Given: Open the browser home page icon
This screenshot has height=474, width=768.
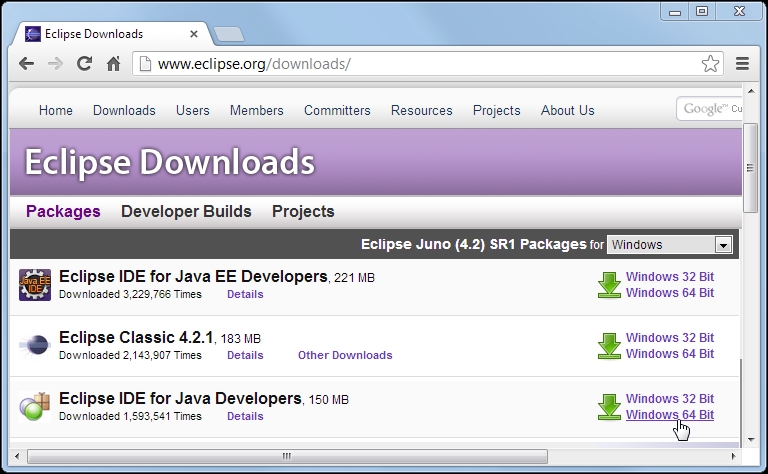Looking at the screenshot, I should 114,63.
